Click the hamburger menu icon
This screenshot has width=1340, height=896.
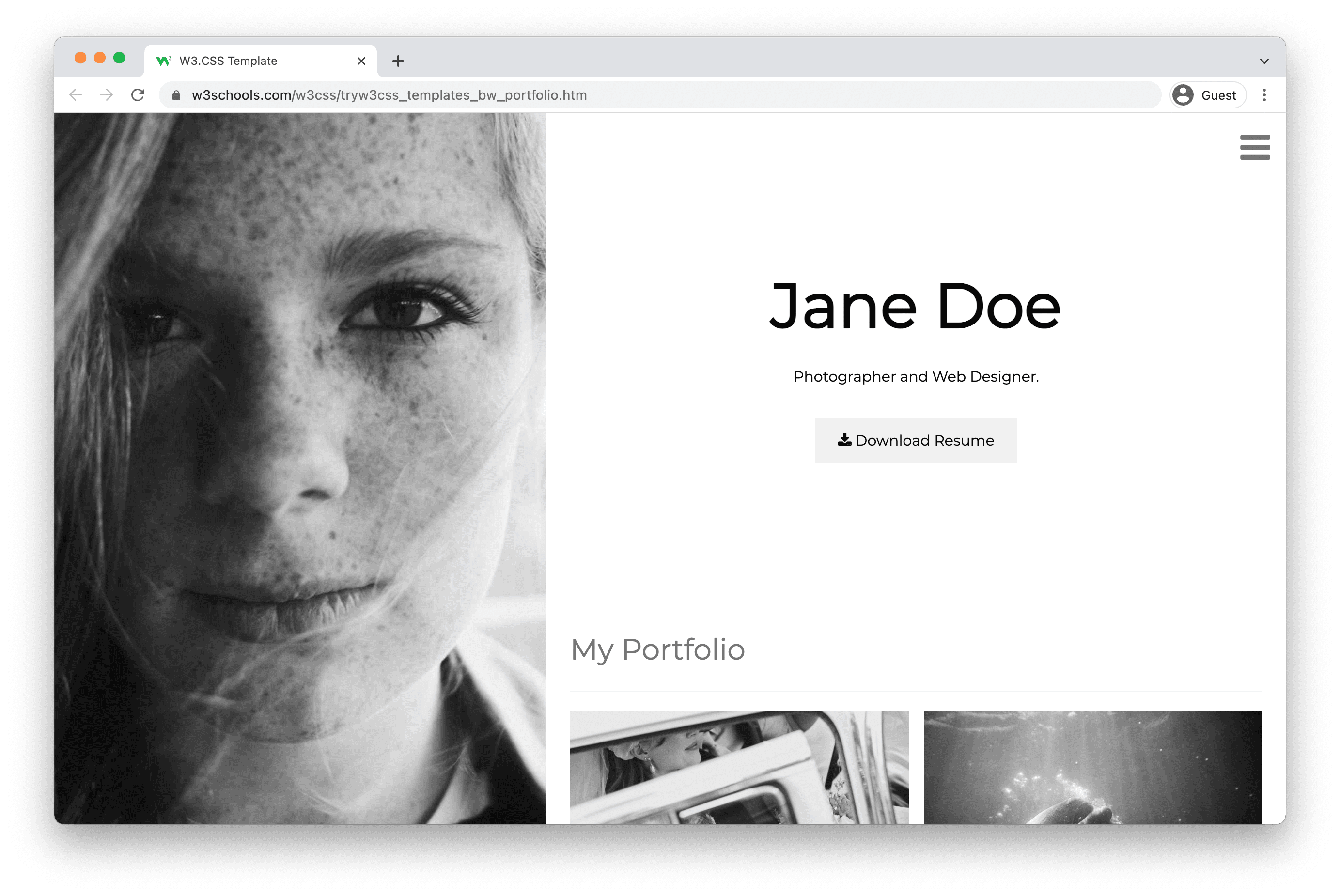1255,147
